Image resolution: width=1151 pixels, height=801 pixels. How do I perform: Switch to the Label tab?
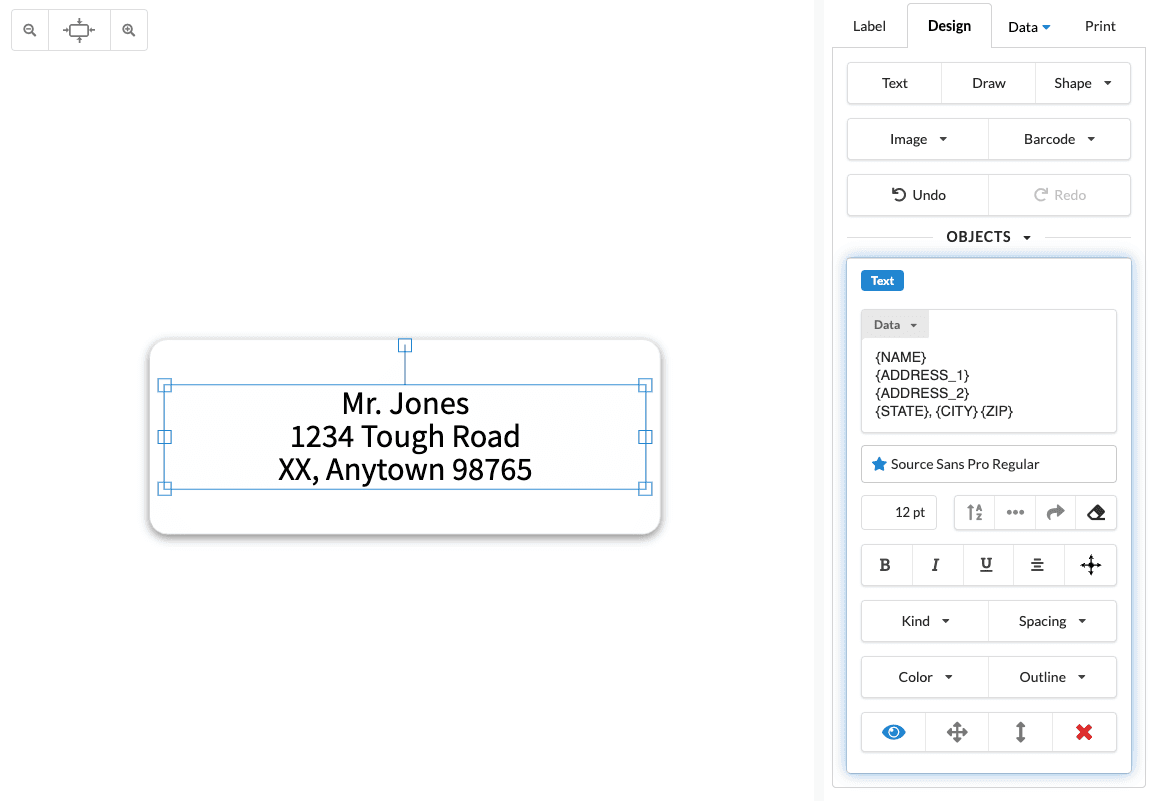[x=869, y=26]
